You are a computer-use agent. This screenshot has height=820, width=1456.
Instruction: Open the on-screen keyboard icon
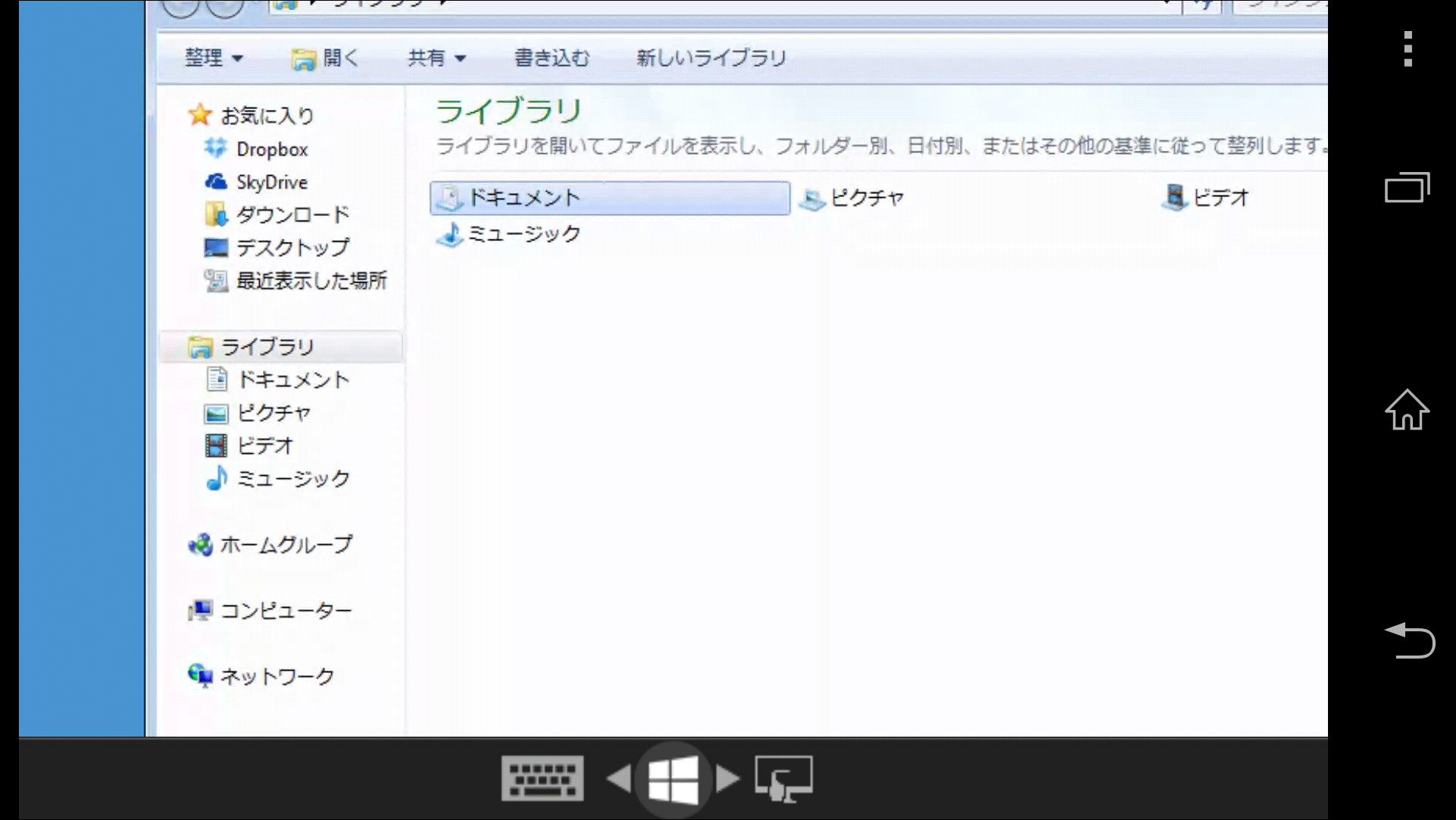click(542, 778)
